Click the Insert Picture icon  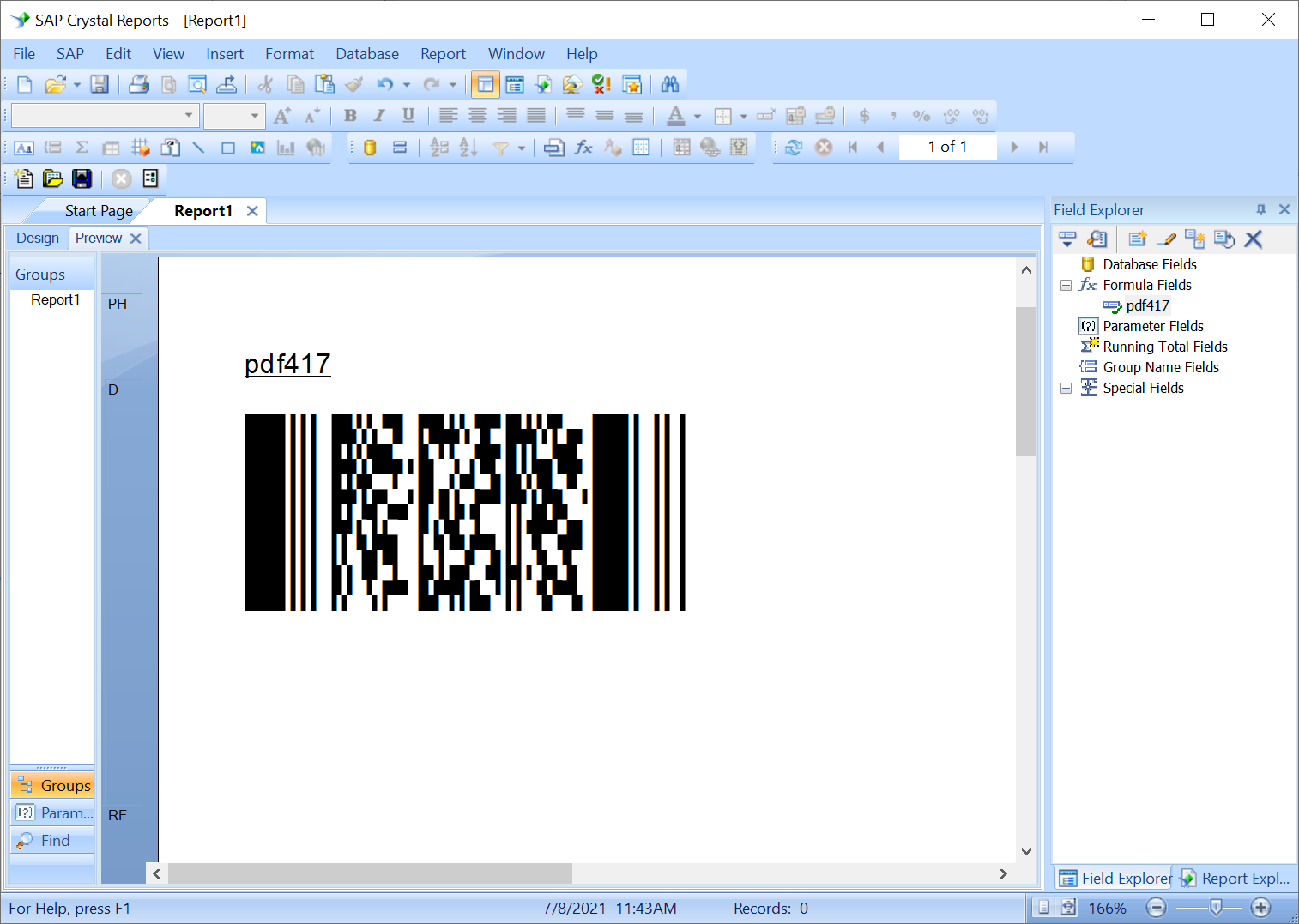pos(257,148)
